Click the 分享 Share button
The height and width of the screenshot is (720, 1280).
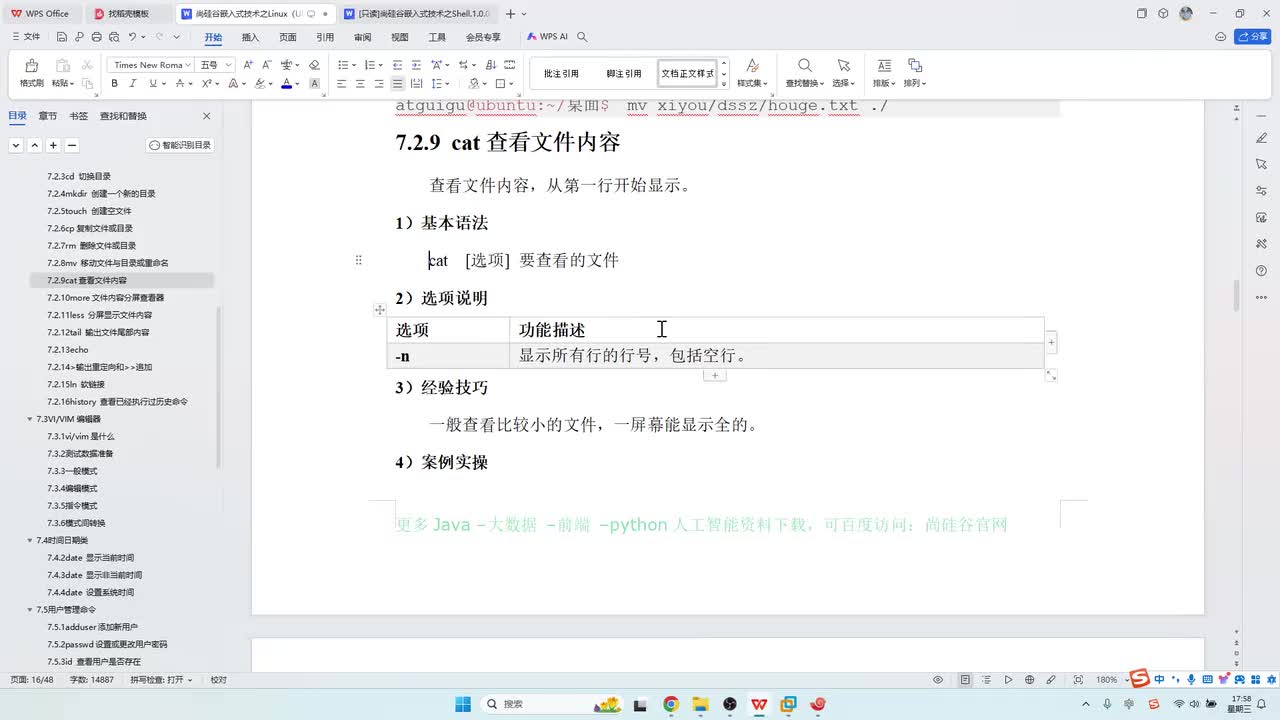click(x=1253, y=36)
